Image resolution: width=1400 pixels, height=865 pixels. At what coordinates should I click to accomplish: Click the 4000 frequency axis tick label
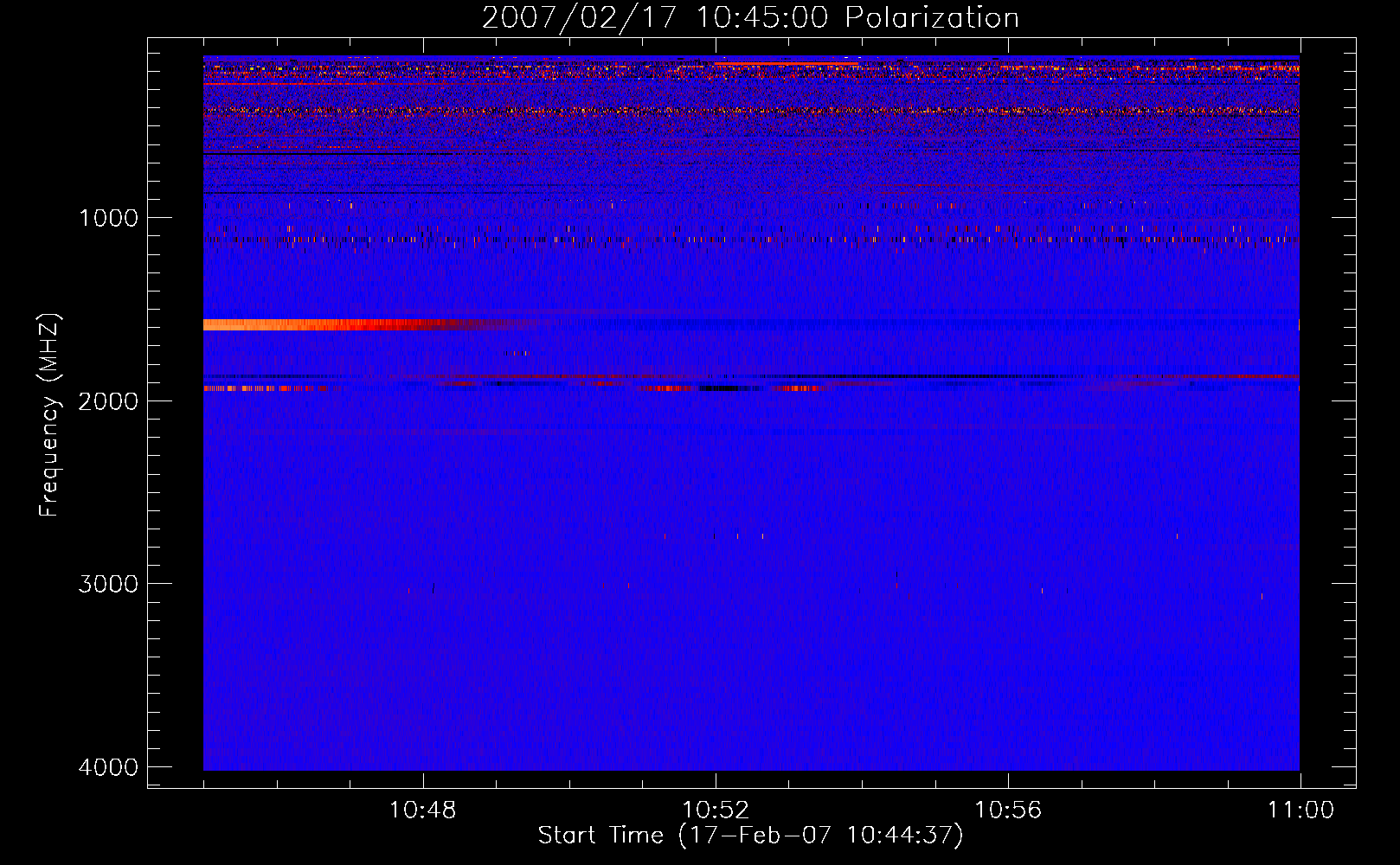pos(108,767)
